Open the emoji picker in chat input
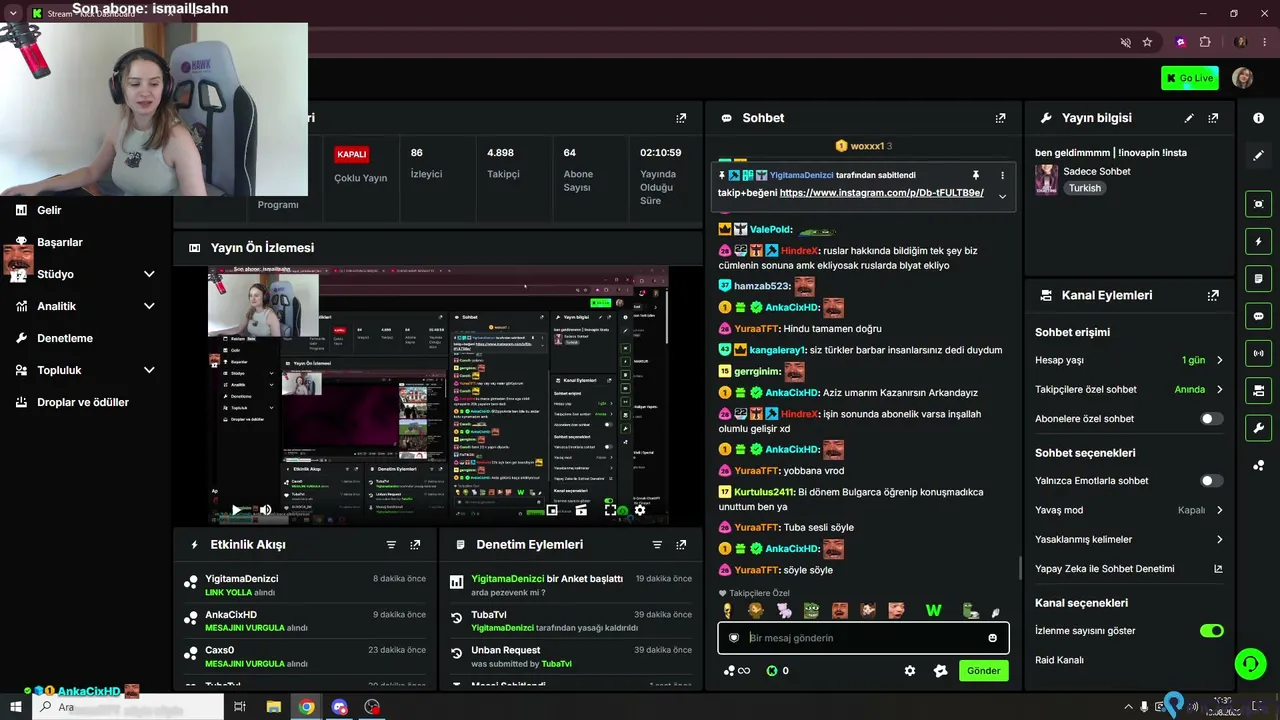 tap(992, 638)
